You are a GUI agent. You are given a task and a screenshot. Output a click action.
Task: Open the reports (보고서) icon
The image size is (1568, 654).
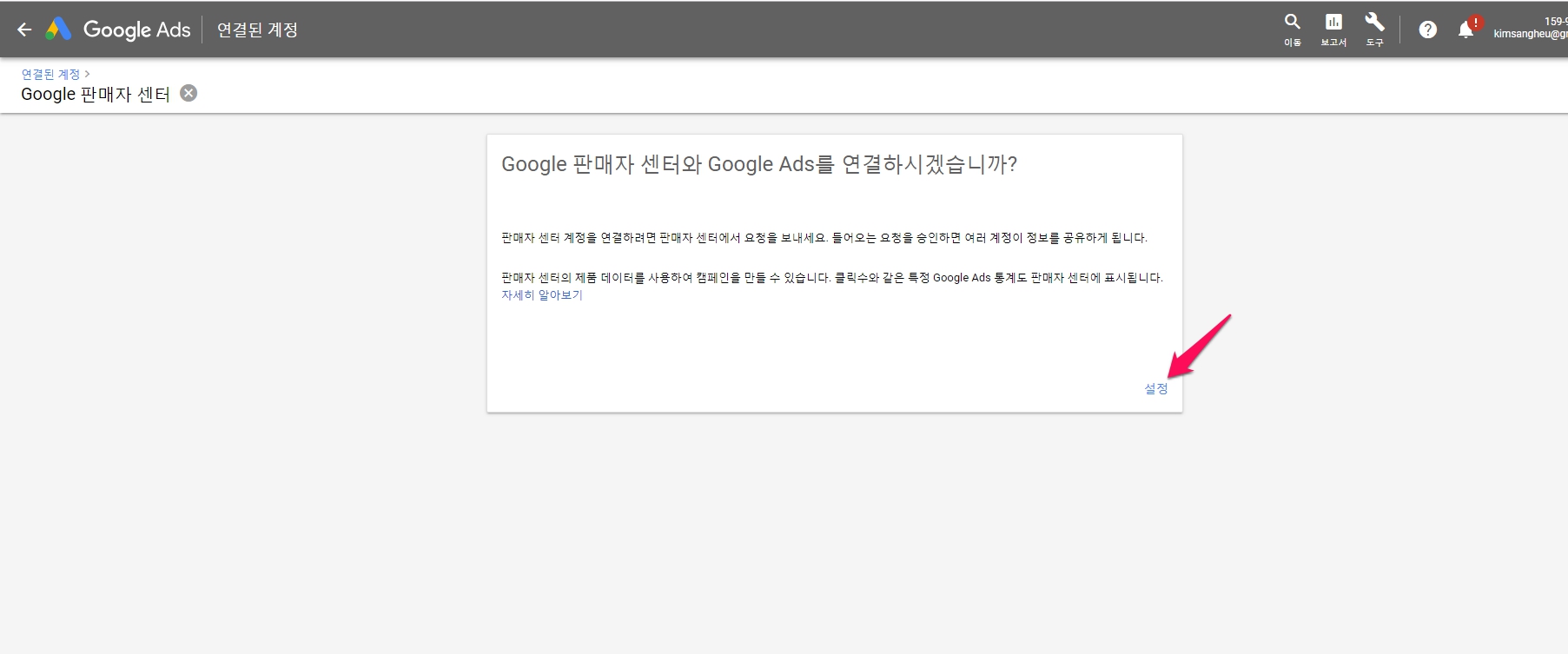(x=1333, y=30)
